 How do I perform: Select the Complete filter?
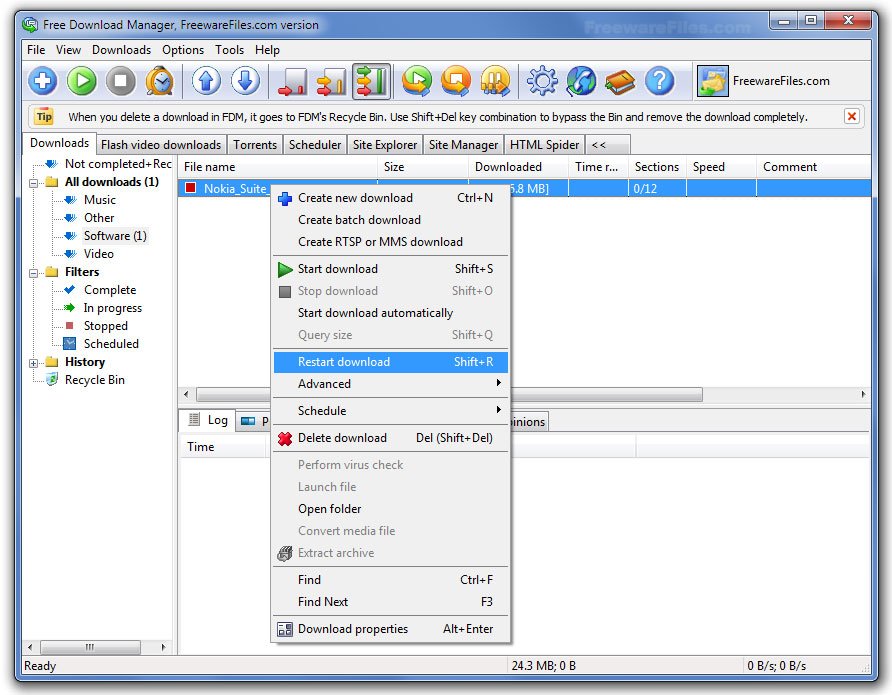(x=110, y=289)
